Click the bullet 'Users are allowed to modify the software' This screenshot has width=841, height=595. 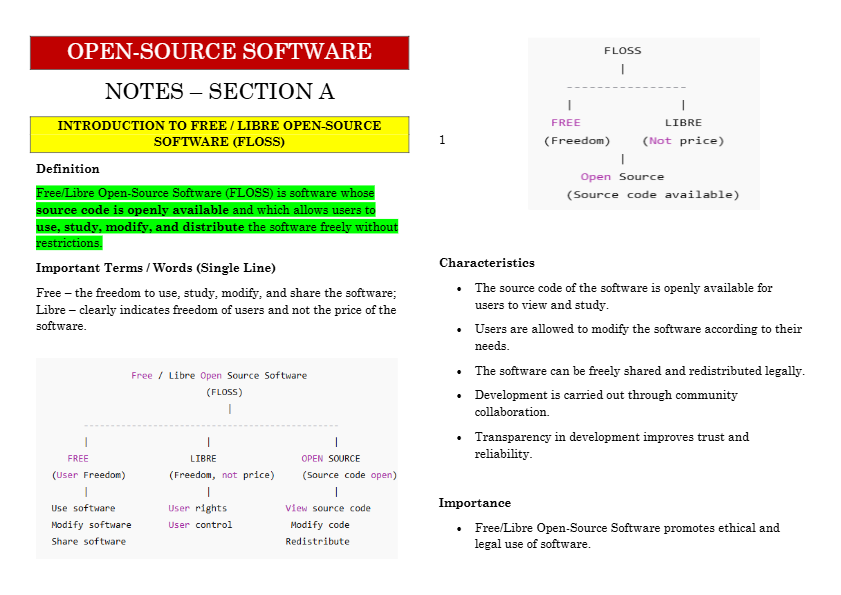pyautogui.click(x=638, y=337)
